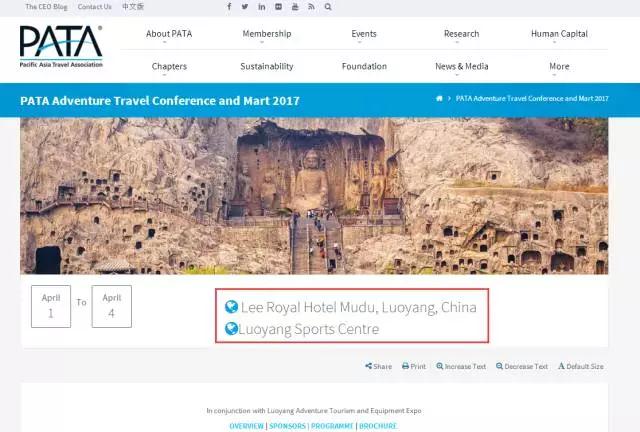Click the PATA logo
This screenshot has height=432, width=640.
61,46
